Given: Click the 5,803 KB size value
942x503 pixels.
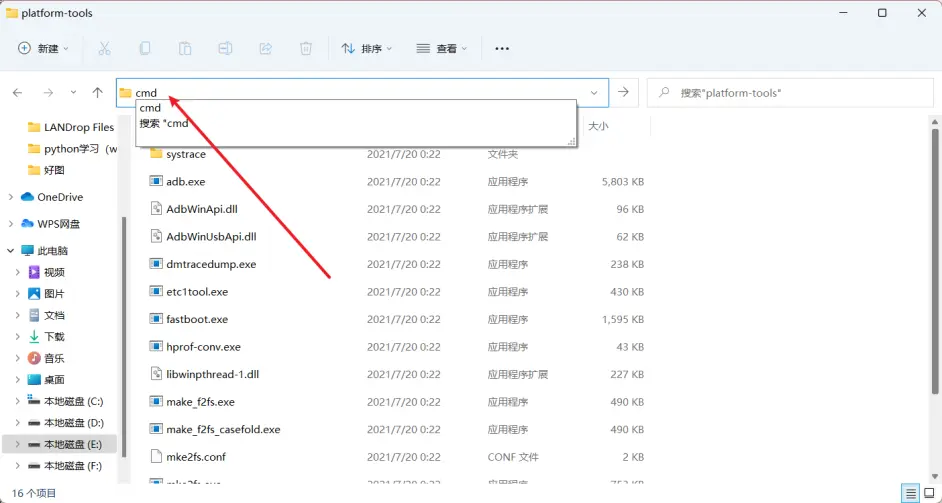Looking at the screenshot, I should [623, 181].
